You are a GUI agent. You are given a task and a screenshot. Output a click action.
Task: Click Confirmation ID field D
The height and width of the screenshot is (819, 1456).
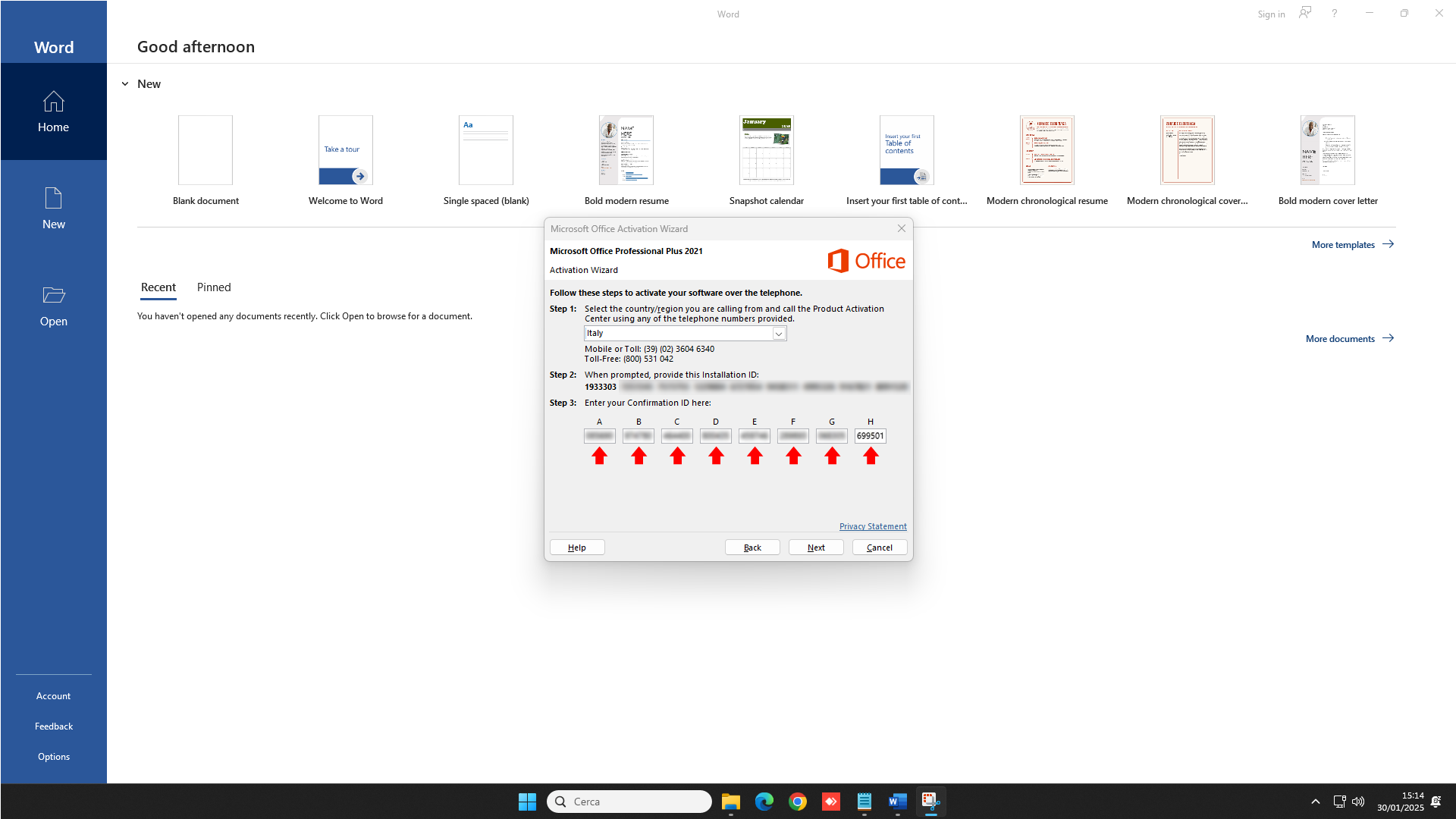(x=715, y=436)
